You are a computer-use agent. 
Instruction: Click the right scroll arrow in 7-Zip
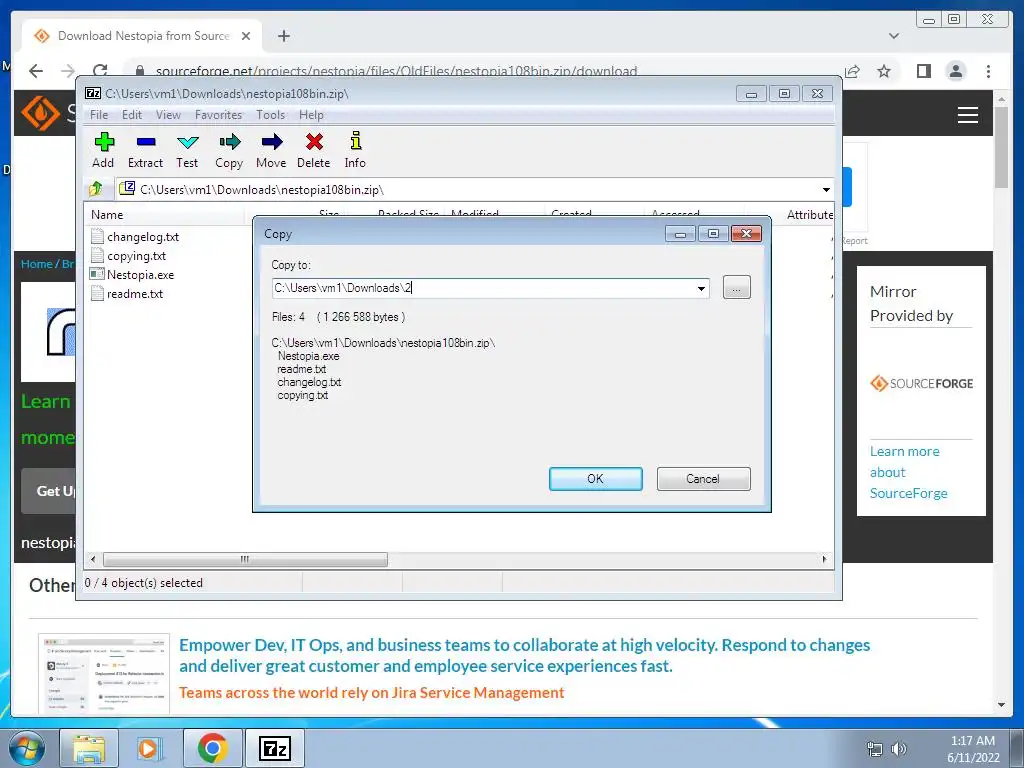[x=824, y=560]
